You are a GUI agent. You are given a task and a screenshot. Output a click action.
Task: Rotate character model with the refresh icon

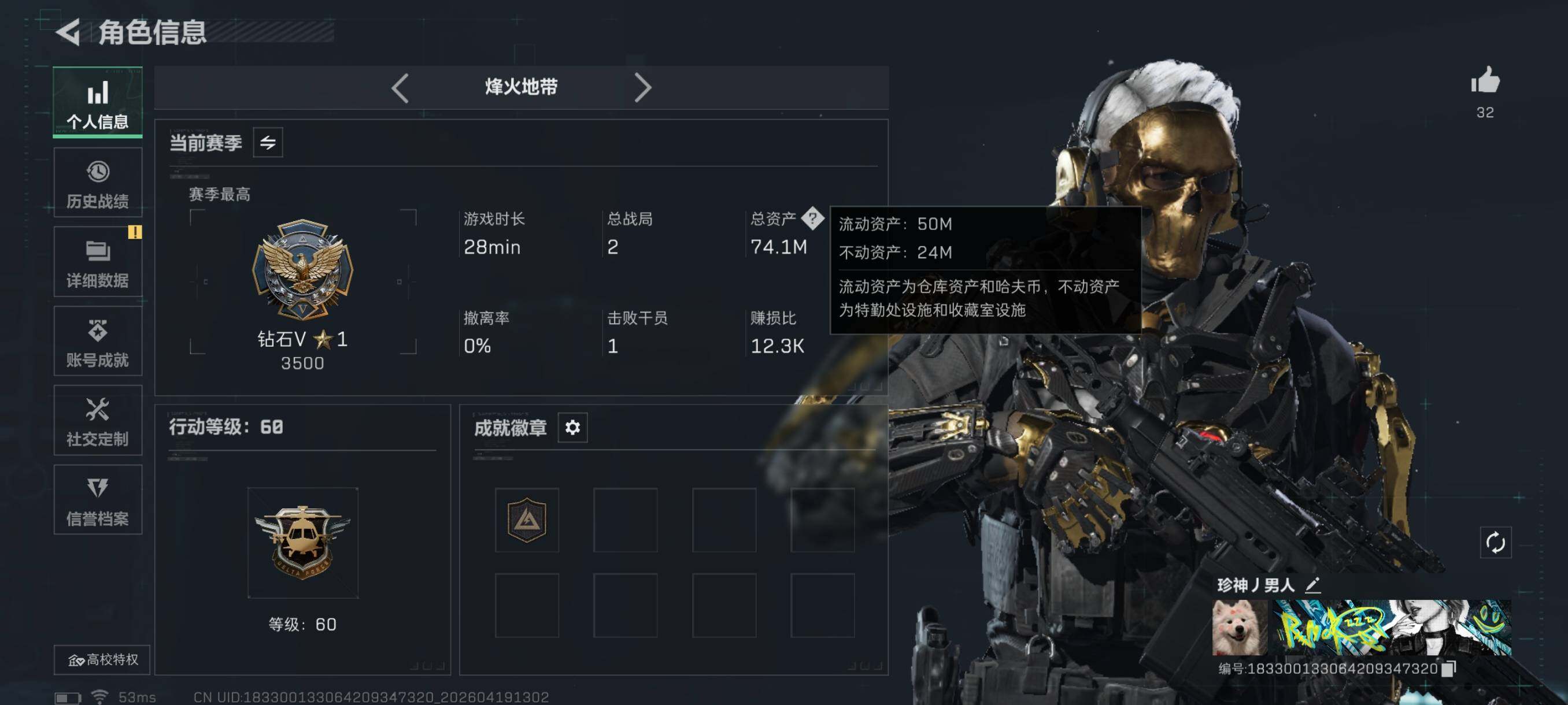pos(1495,543)
